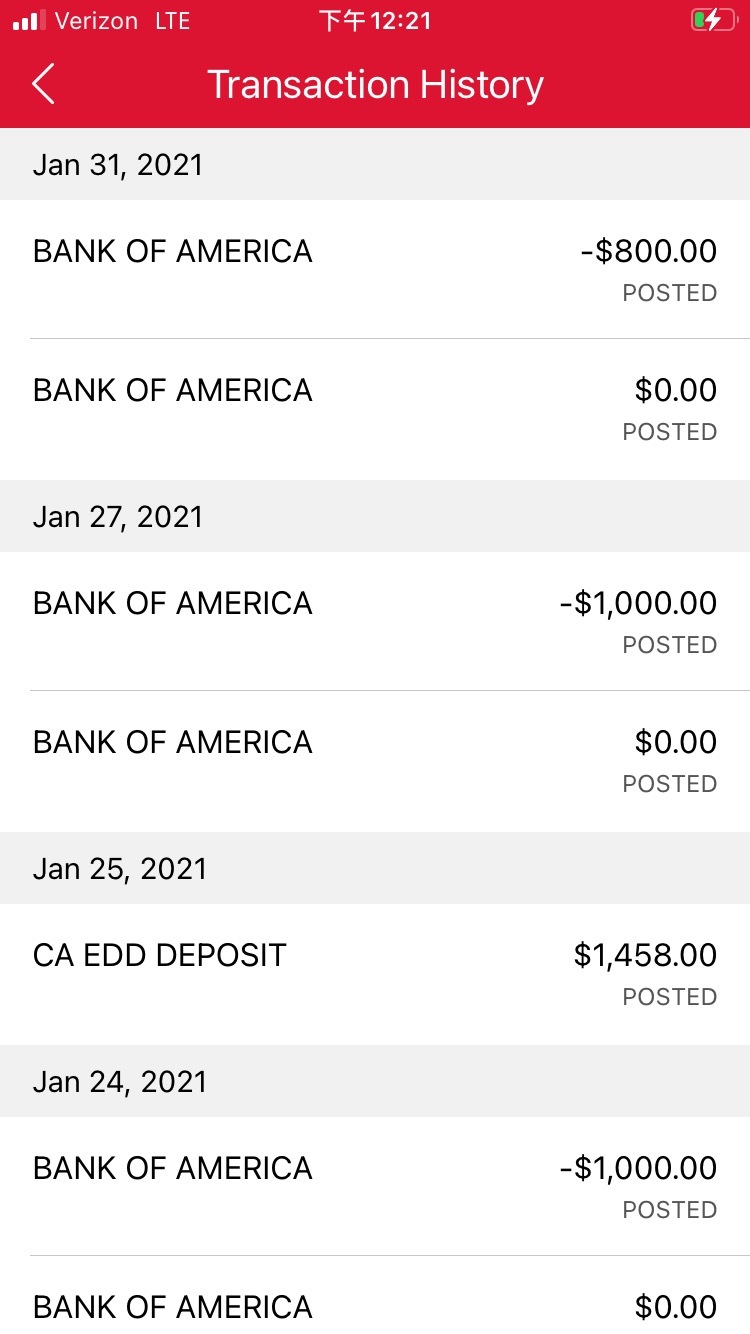Tap the battery charging icon
750x1334 pixels.
click(x=712, y=21)
